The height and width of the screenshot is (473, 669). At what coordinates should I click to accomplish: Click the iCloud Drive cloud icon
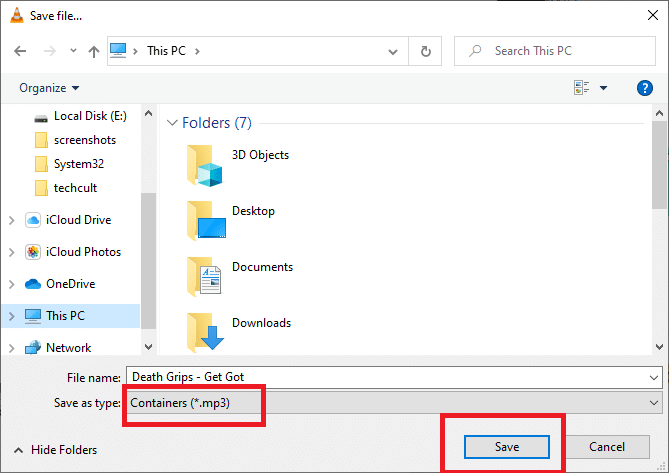(33, 220)
